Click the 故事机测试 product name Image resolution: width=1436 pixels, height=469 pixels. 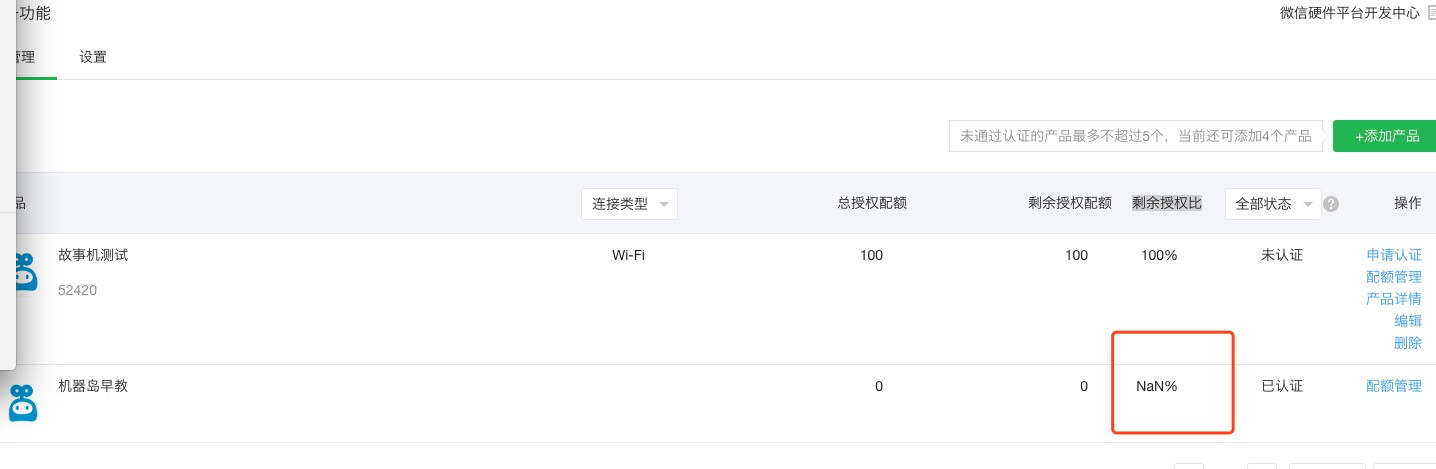[93, 255]
